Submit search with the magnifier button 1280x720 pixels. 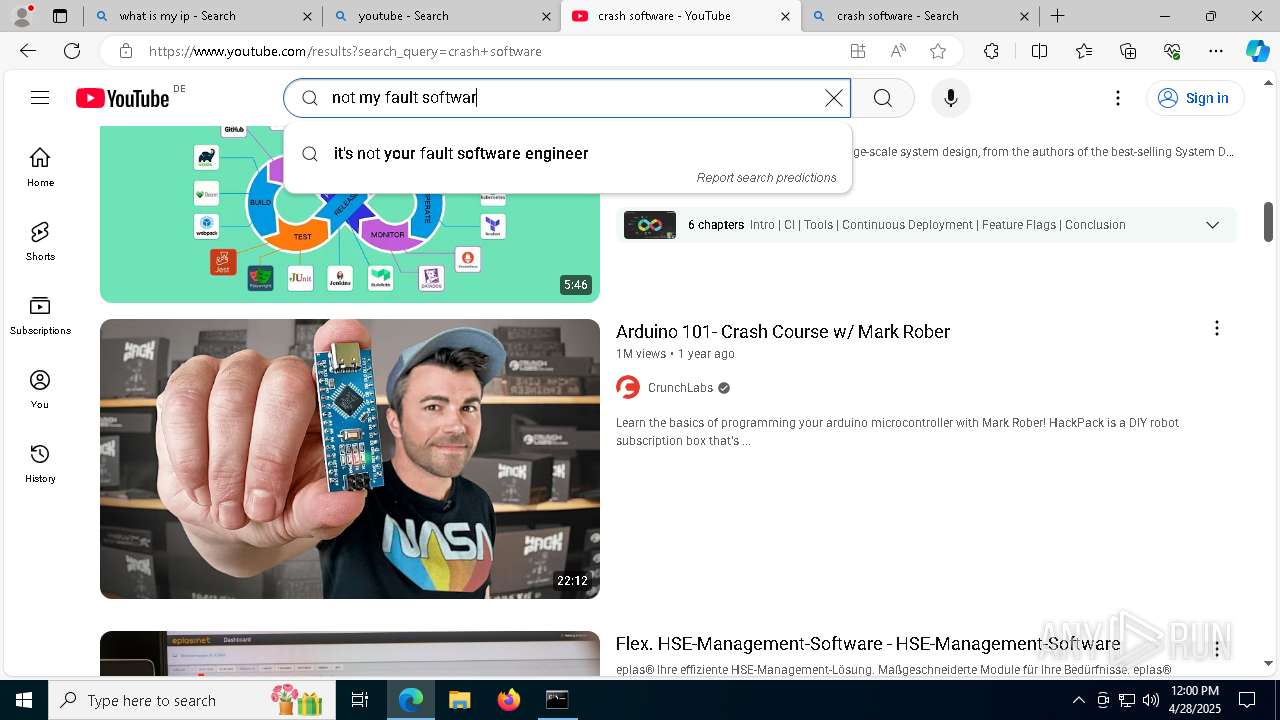[x=883, y=98]
